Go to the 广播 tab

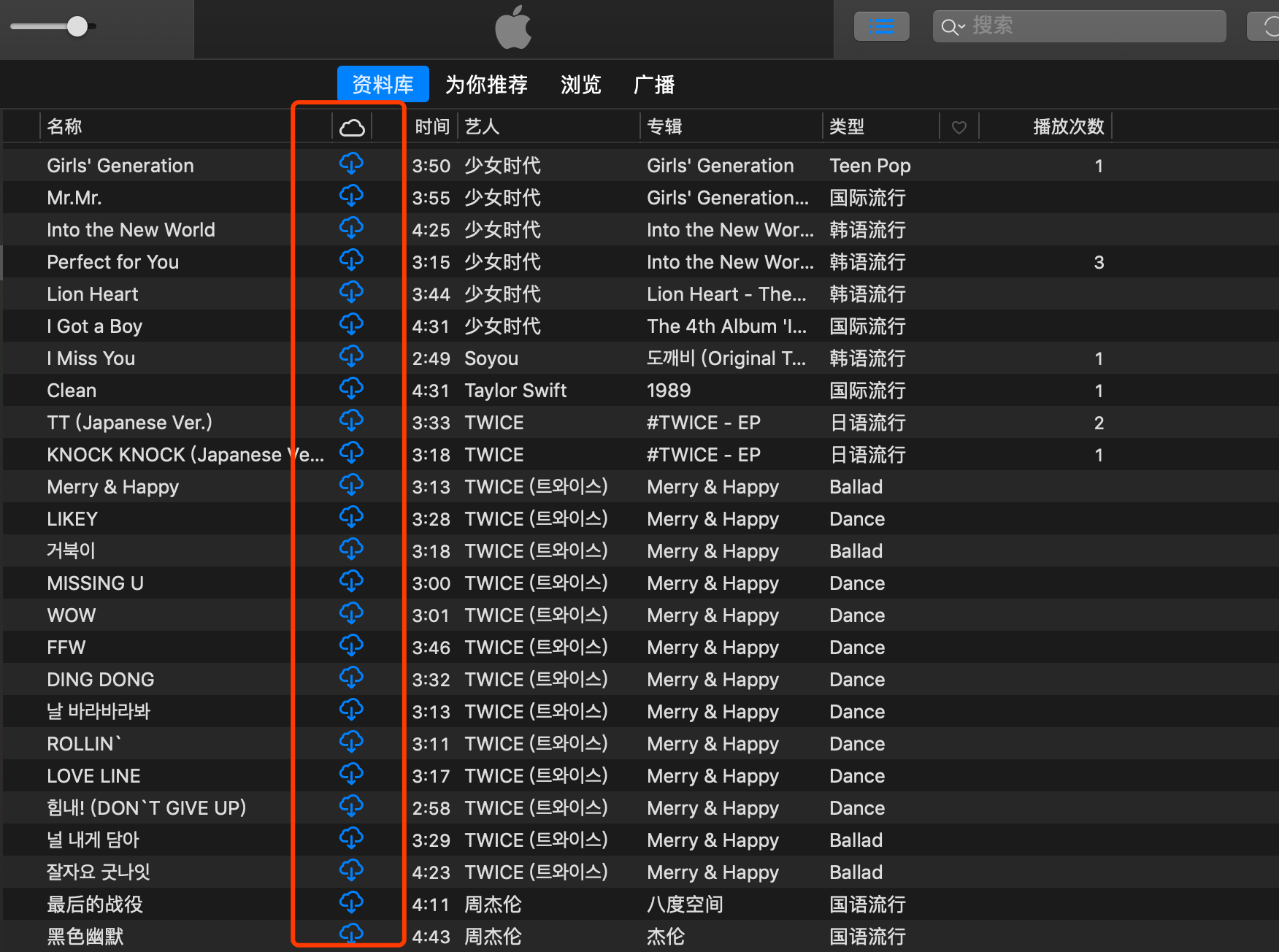(654, 85)
